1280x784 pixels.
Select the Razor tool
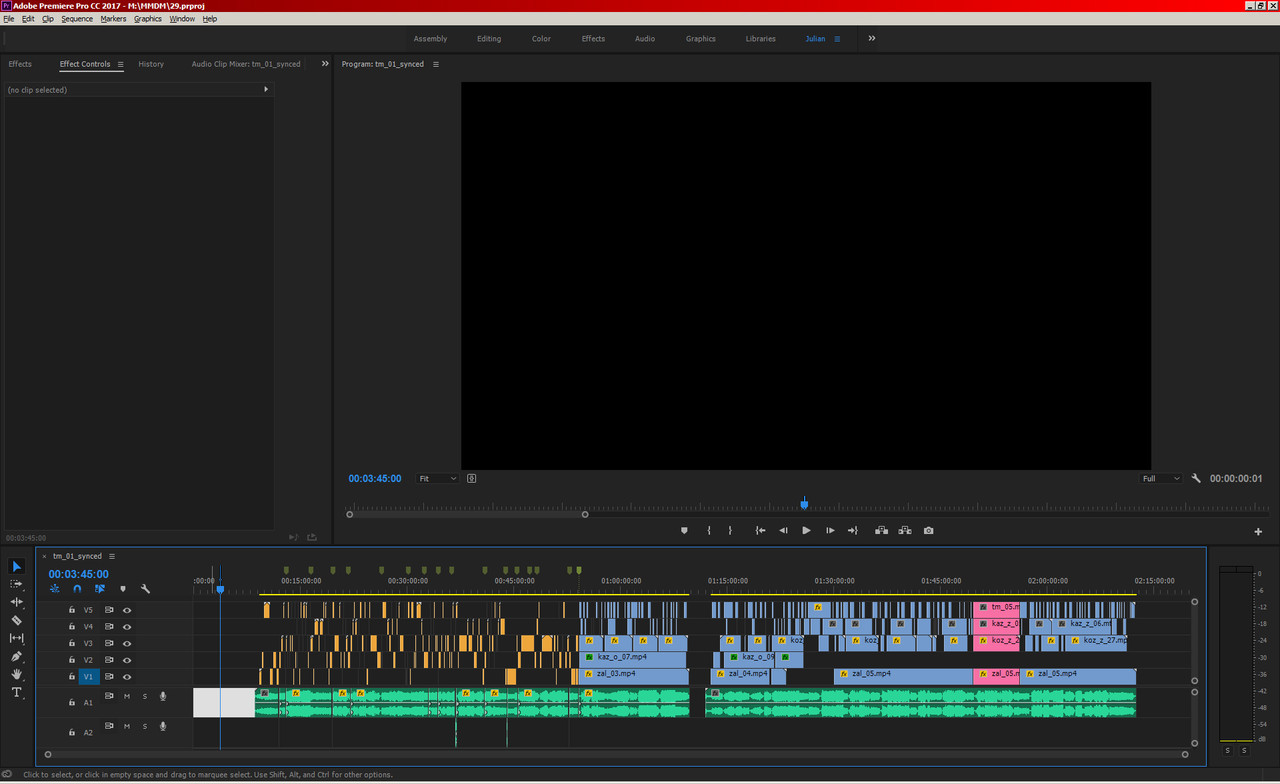pyautogui.click(x=16, y=620)
